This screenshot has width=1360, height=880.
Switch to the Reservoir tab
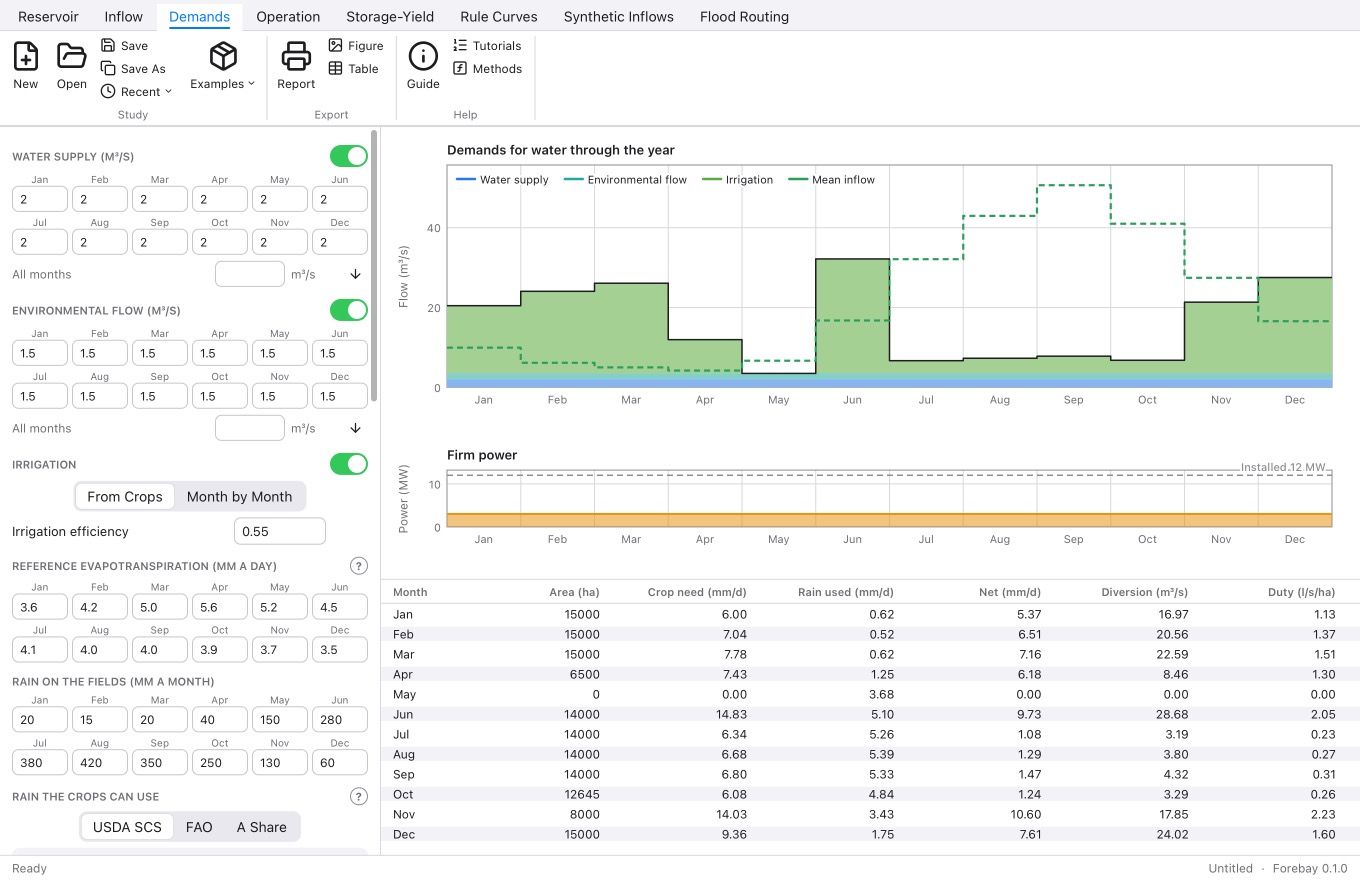tap(48, 16)
